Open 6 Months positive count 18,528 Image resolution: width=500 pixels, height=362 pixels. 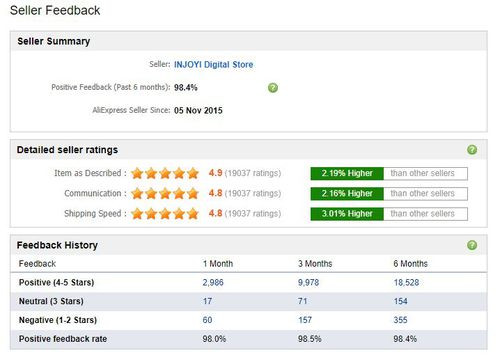pyautogui.click(x=406, y=282)
